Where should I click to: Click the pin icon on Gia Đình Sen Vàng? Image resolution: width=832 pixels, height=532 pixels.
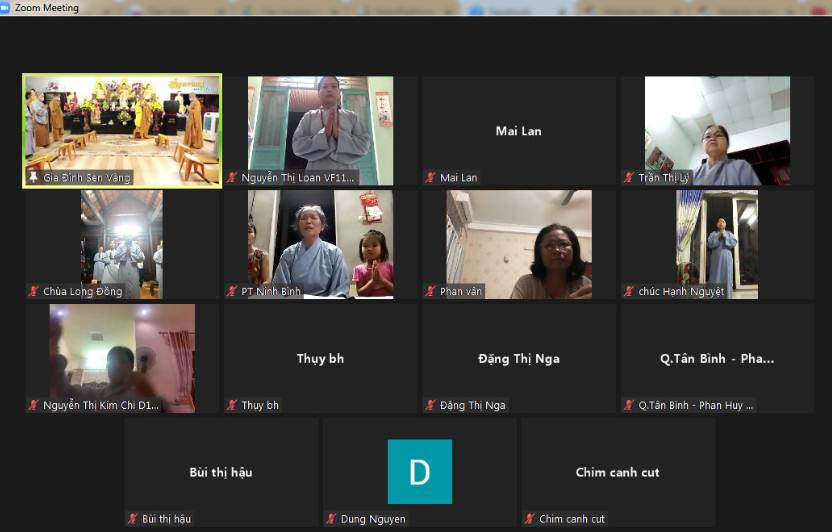33,178
